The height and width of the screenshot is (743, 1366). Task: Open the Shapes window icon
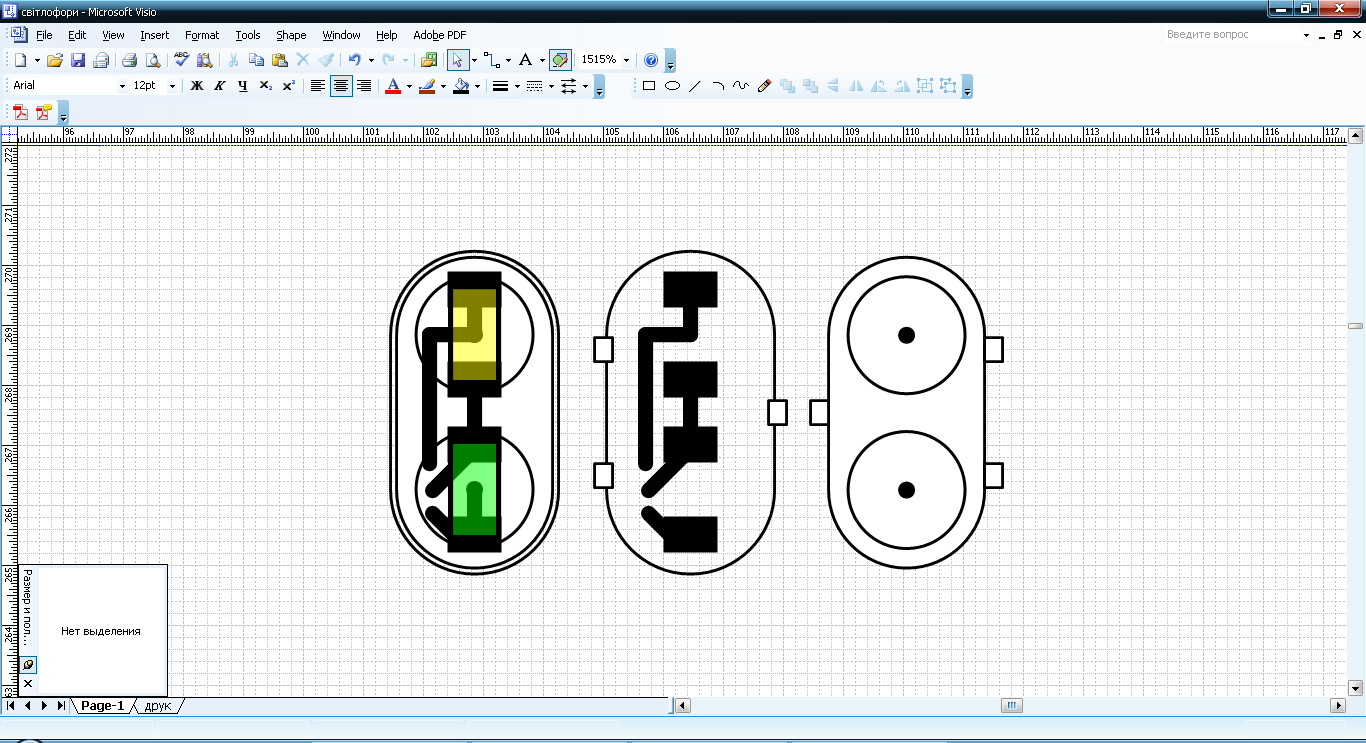point(430,60)
